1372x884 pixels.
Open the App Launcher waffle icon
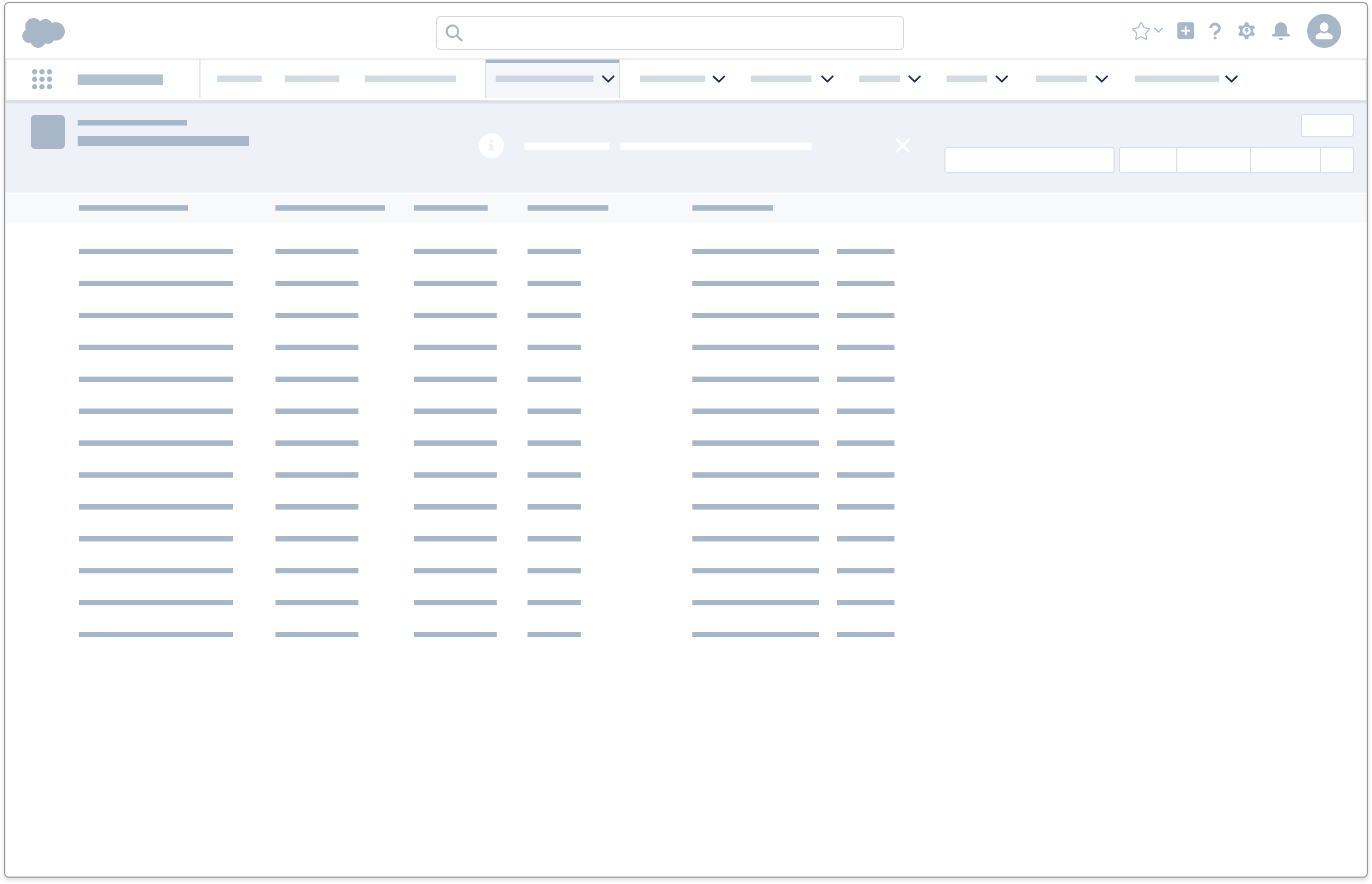coord(42,79)
